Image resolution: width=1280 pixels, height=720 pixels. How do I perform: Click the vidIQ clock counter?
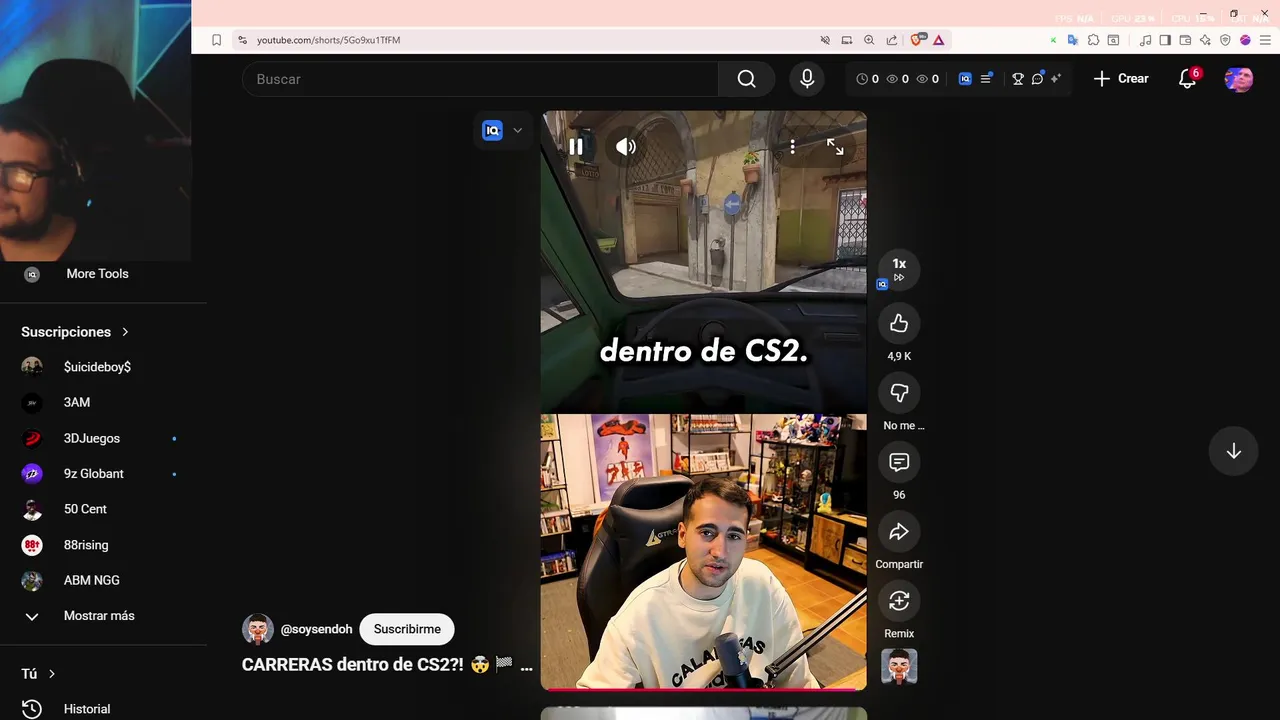868,79
